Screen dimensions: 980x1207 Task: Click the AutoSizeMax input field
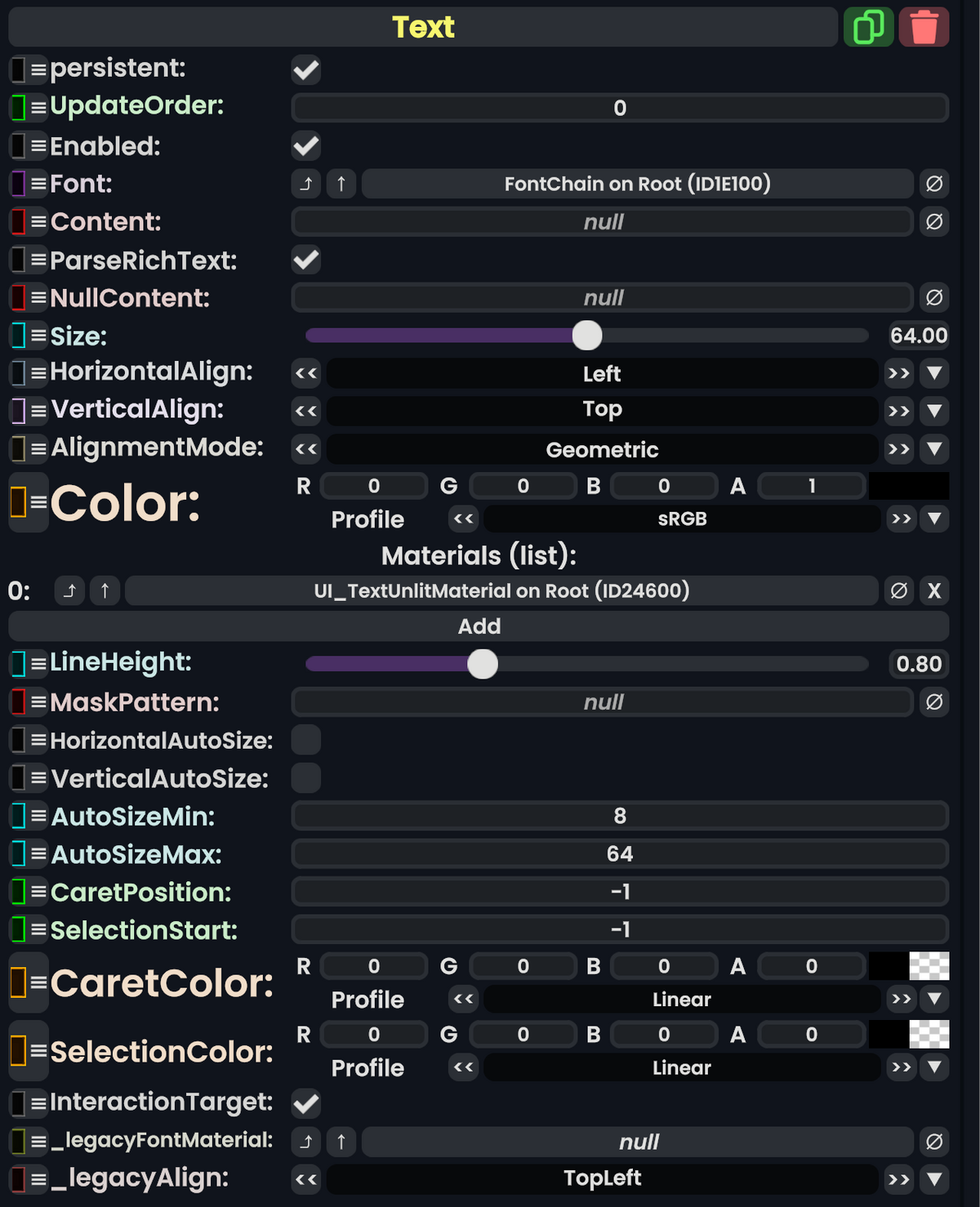click(620, 853)
